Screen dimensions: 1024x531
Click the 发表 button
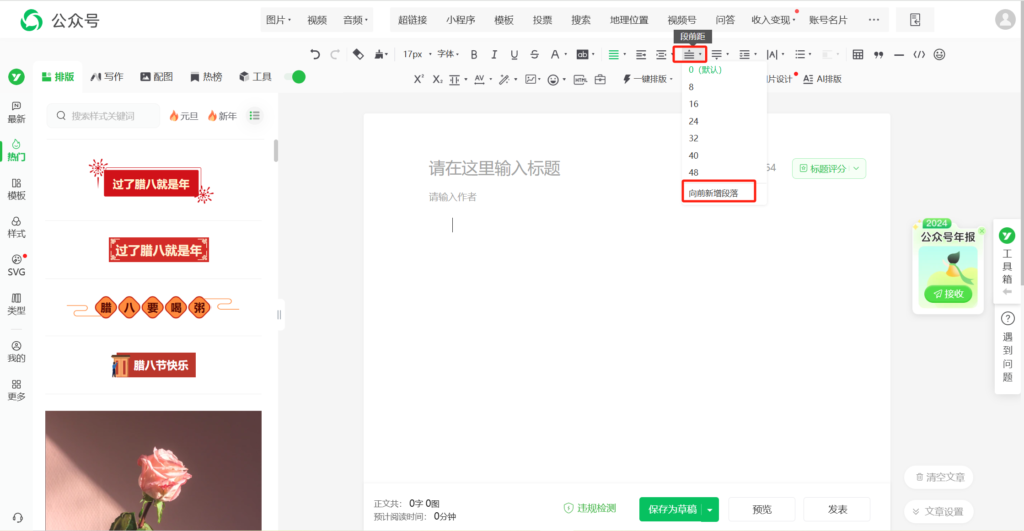pos(837,509)
